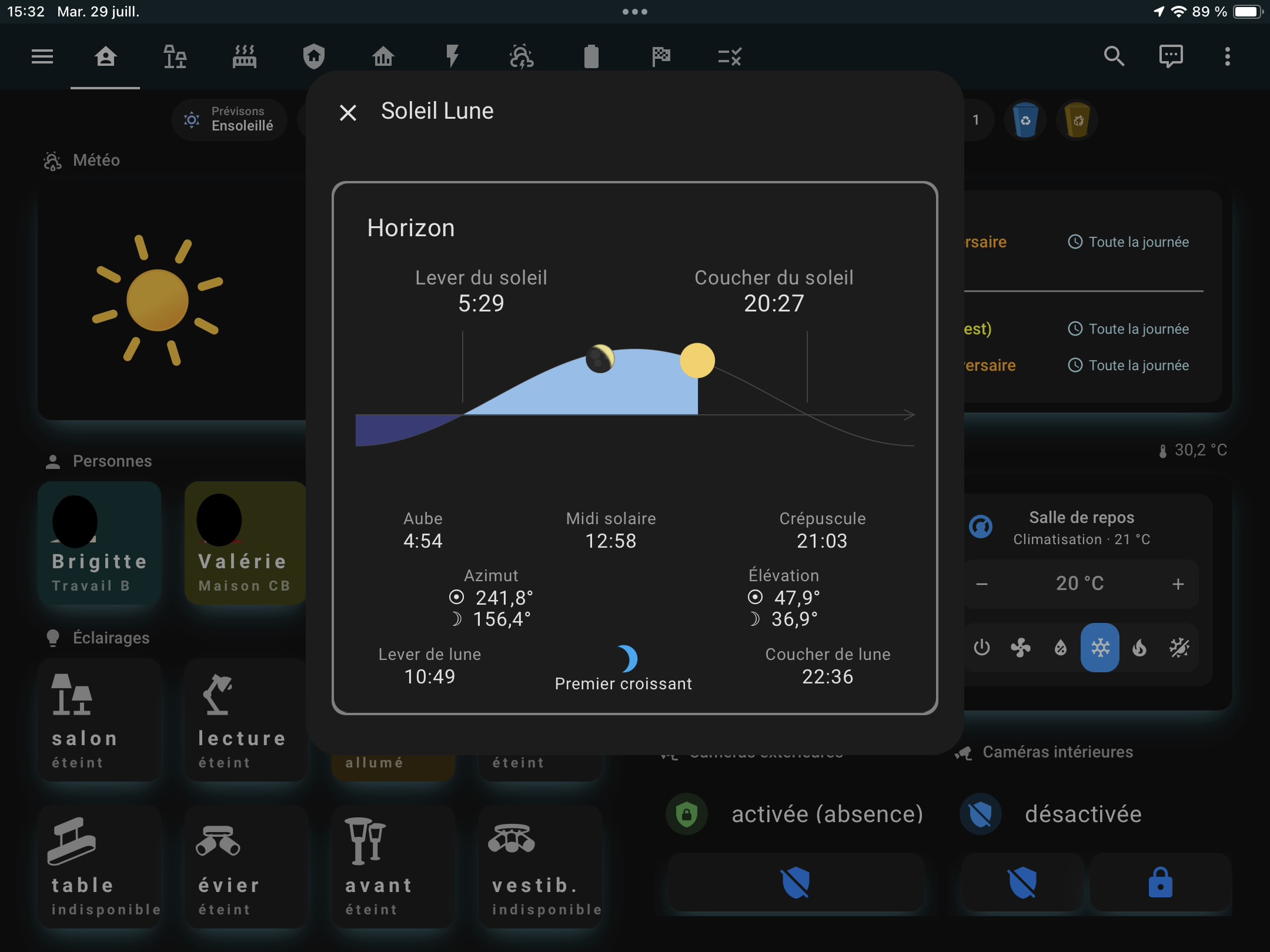Close the Soleil Lune dialog

[x=348, y=112]
